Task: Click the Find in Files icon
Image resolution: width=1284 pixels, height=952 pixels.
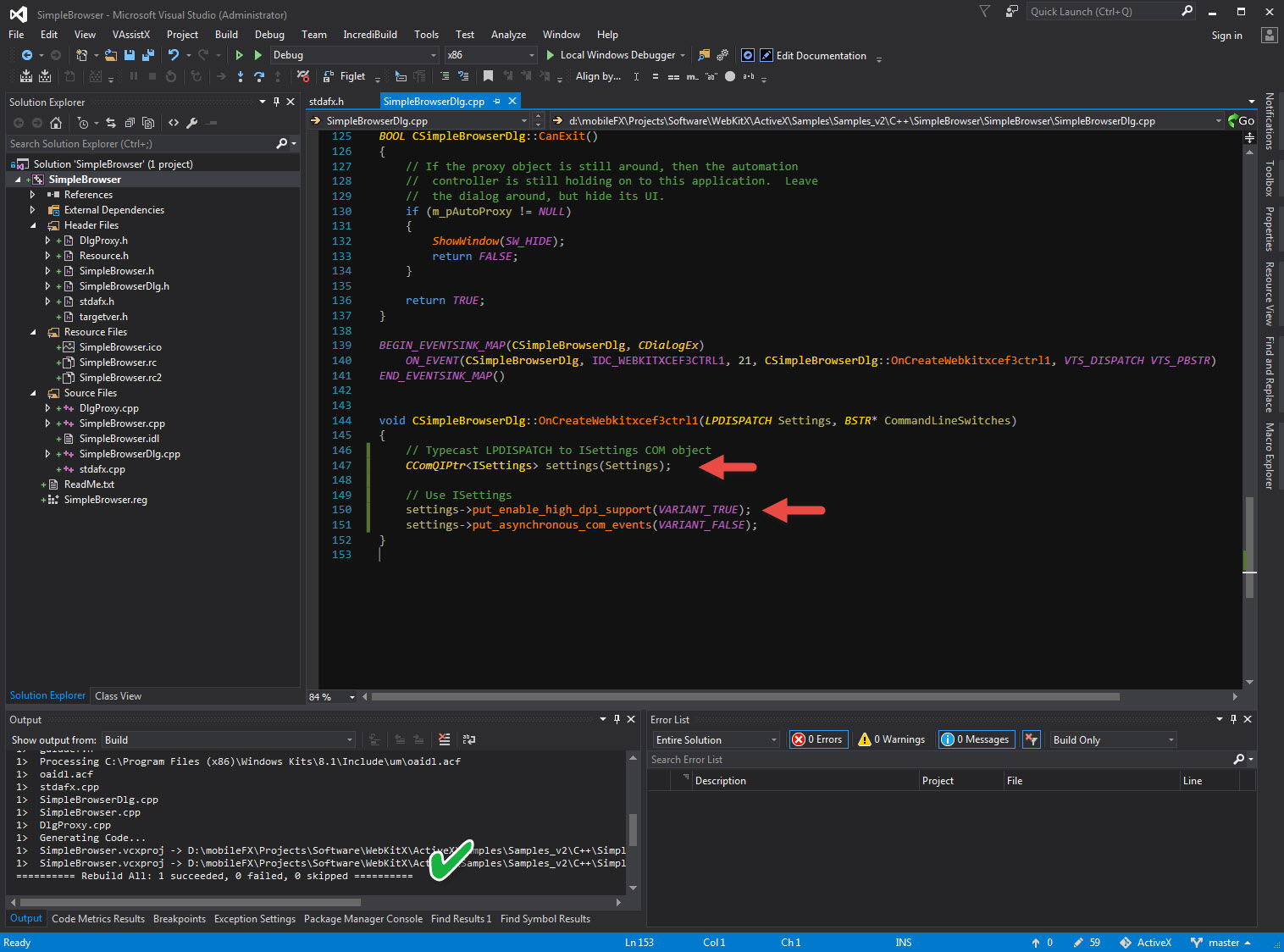Action: (704, 55)
